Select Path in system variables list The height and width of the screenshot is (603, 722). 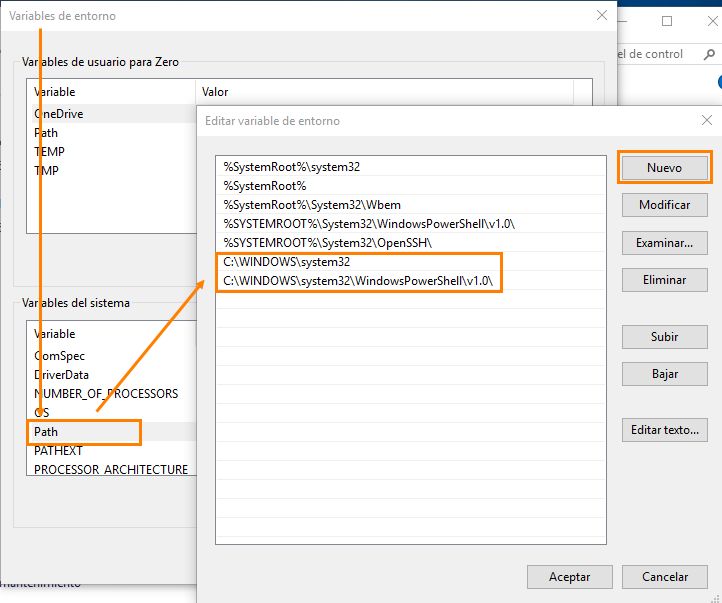112,432
